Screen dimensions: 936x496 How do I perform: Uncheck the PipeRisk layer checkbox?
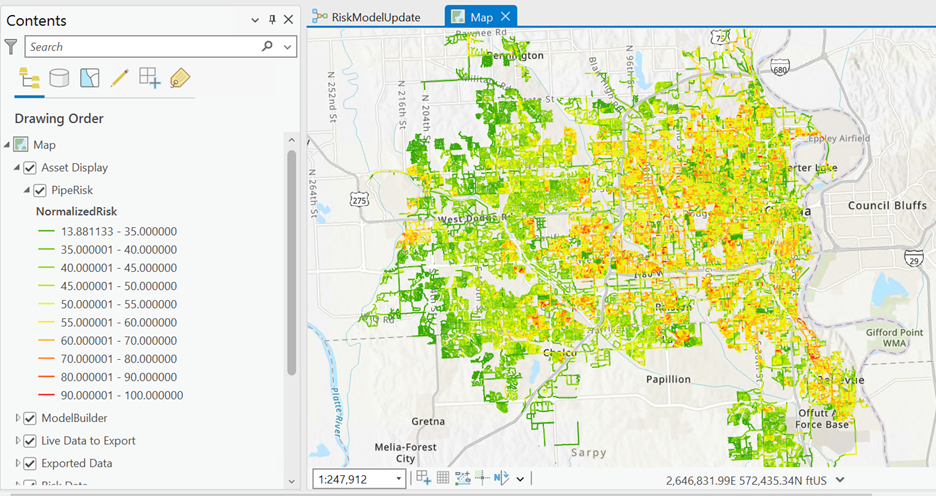40,190
